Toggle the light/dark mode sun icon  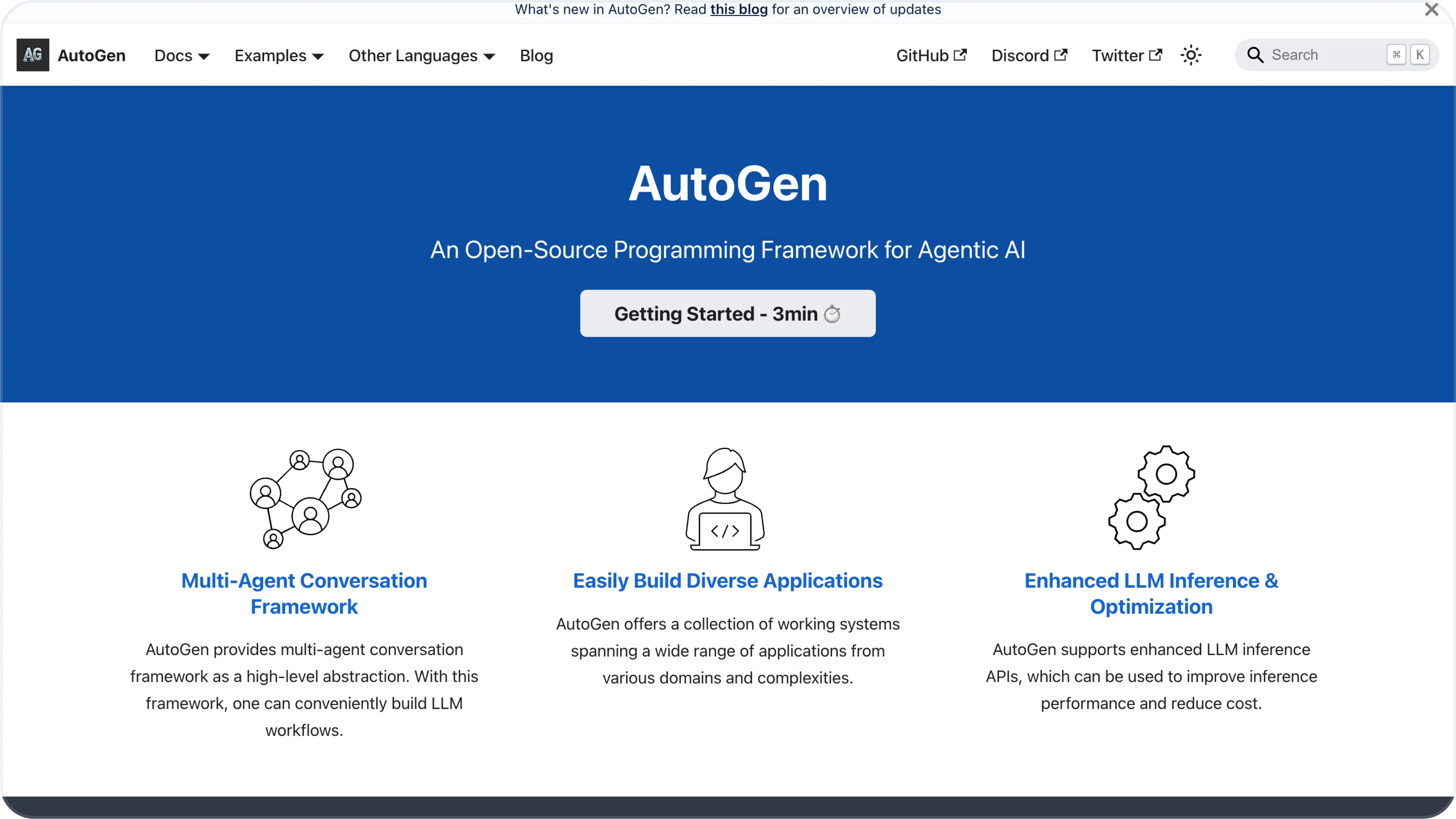(x=1191, y=55)
